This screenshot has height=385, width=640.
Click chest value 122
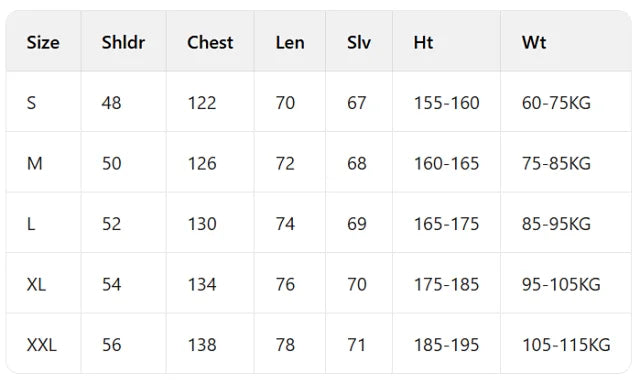click(202, 103)
